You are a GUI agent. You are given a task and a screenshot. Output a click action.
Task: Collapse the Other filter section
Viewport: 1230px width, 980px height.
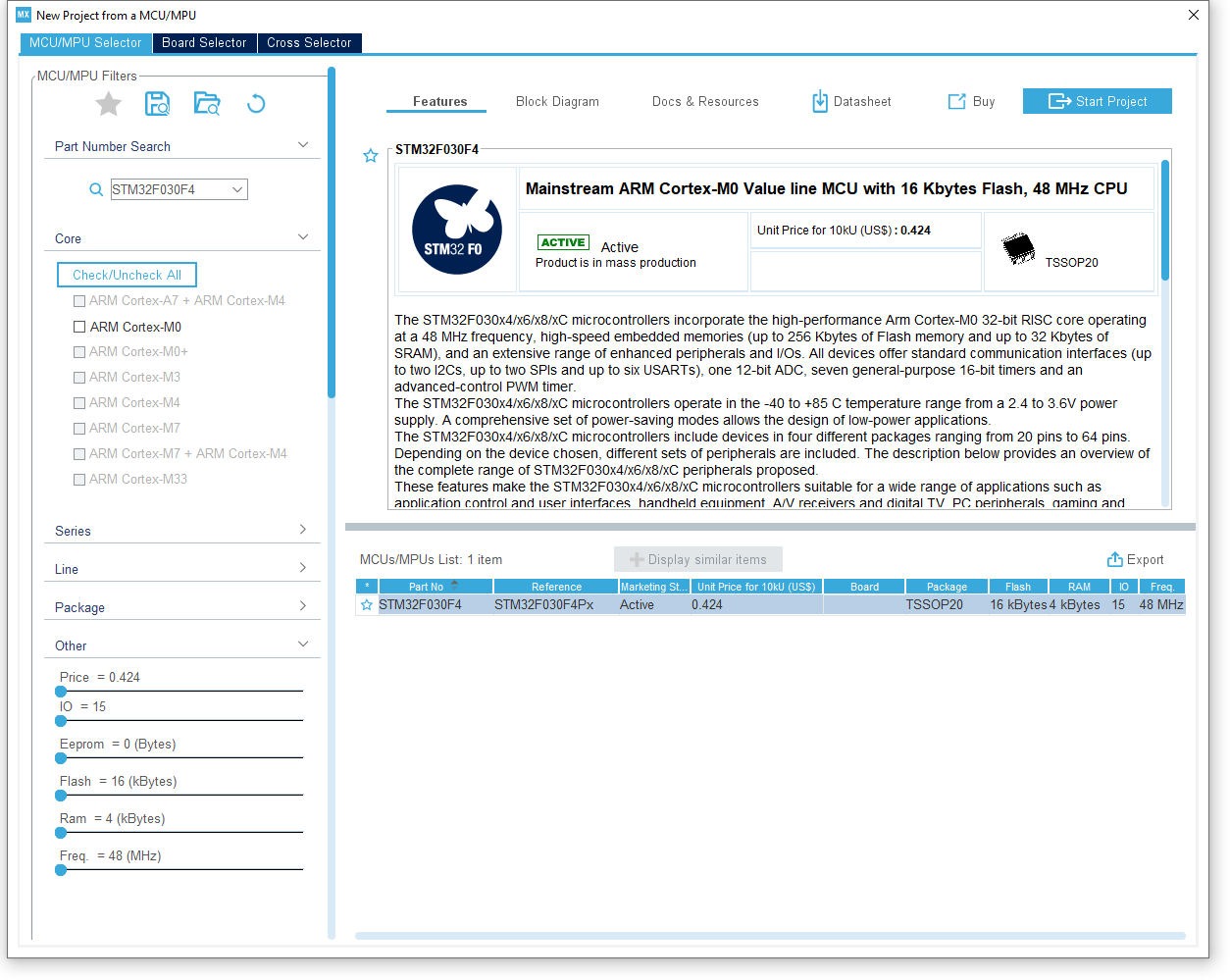click(x=303, y=645)
